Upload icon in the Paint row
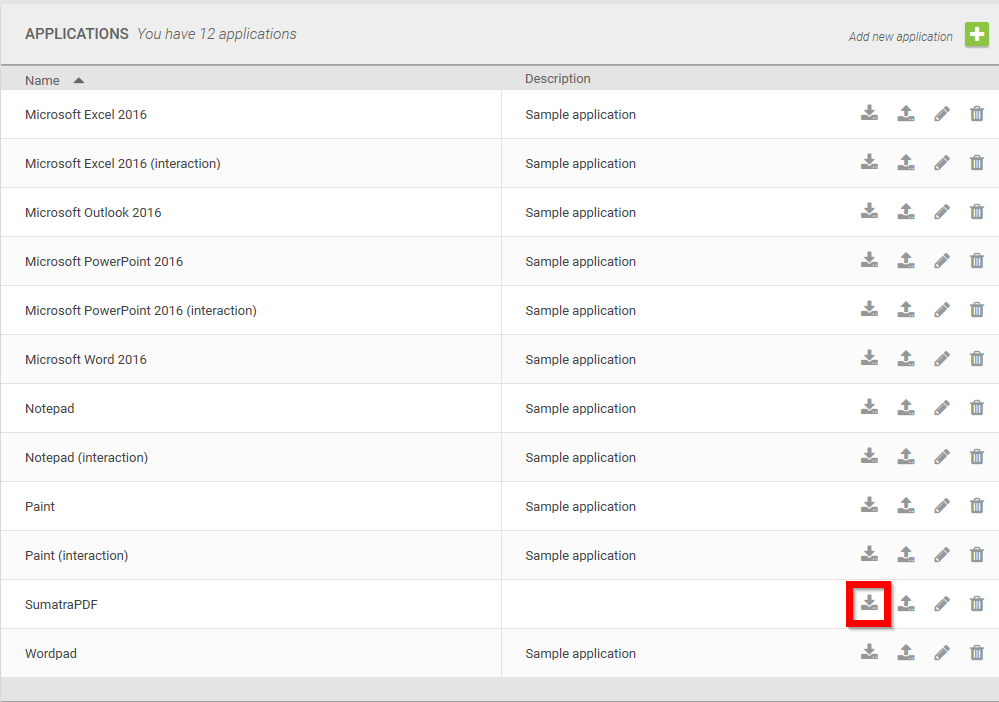 pos(906,505)
